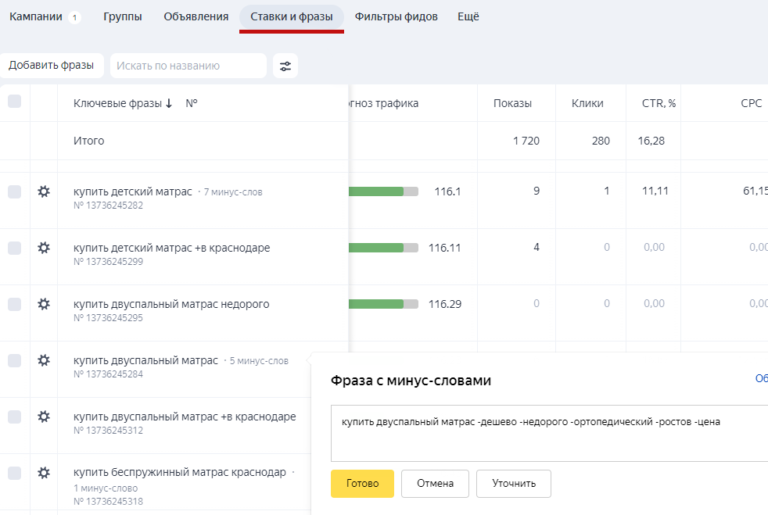
Task: Click total CTR value 16,28
Action: [x=651, y=141]
